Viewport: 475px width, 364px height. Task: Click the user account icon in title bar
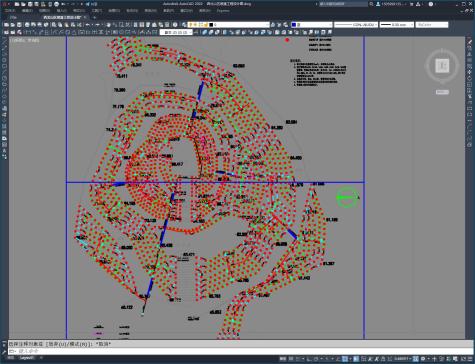point(378,4)
